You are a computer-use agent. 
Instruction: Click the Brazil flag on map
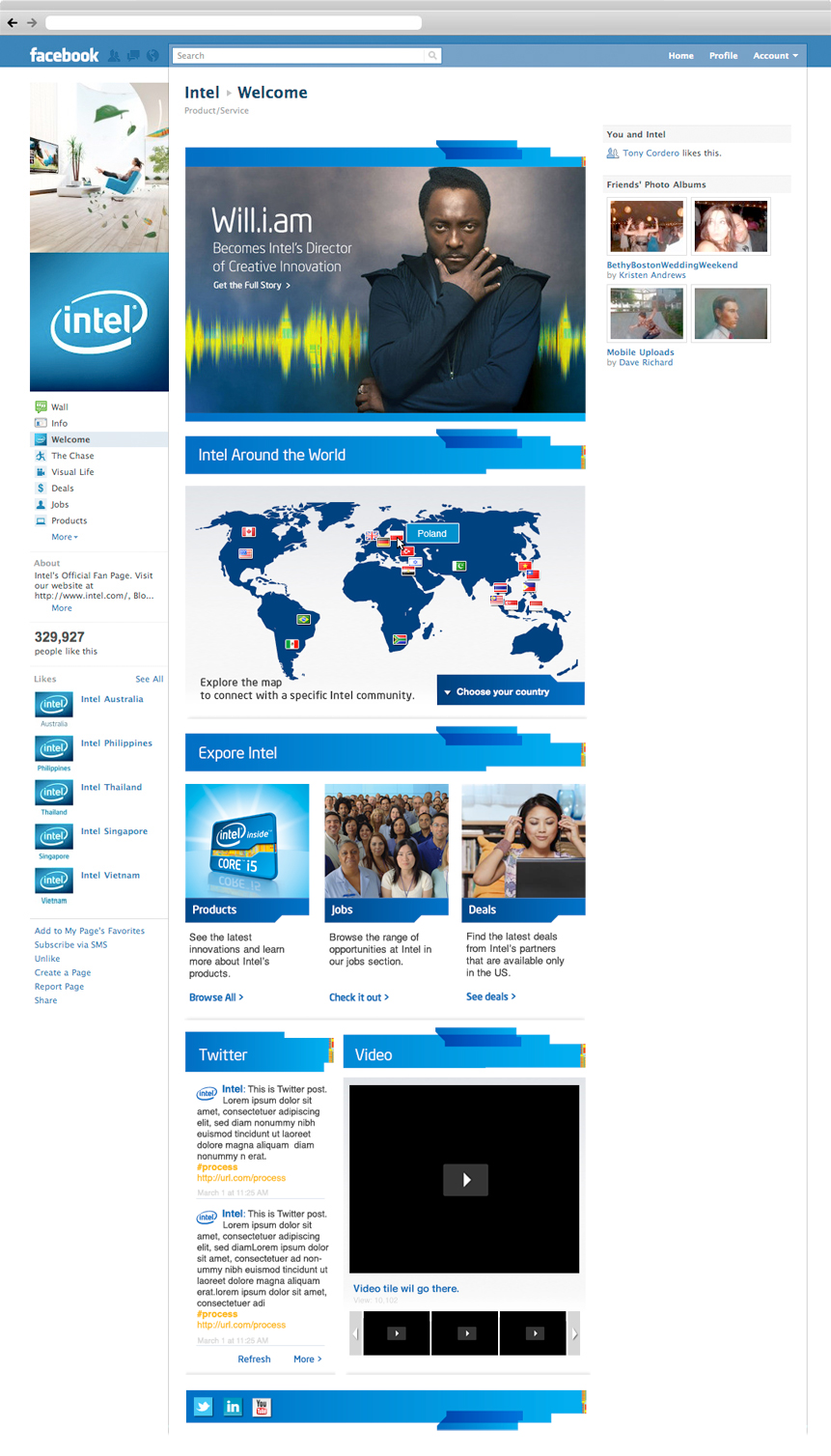(303, 619)
